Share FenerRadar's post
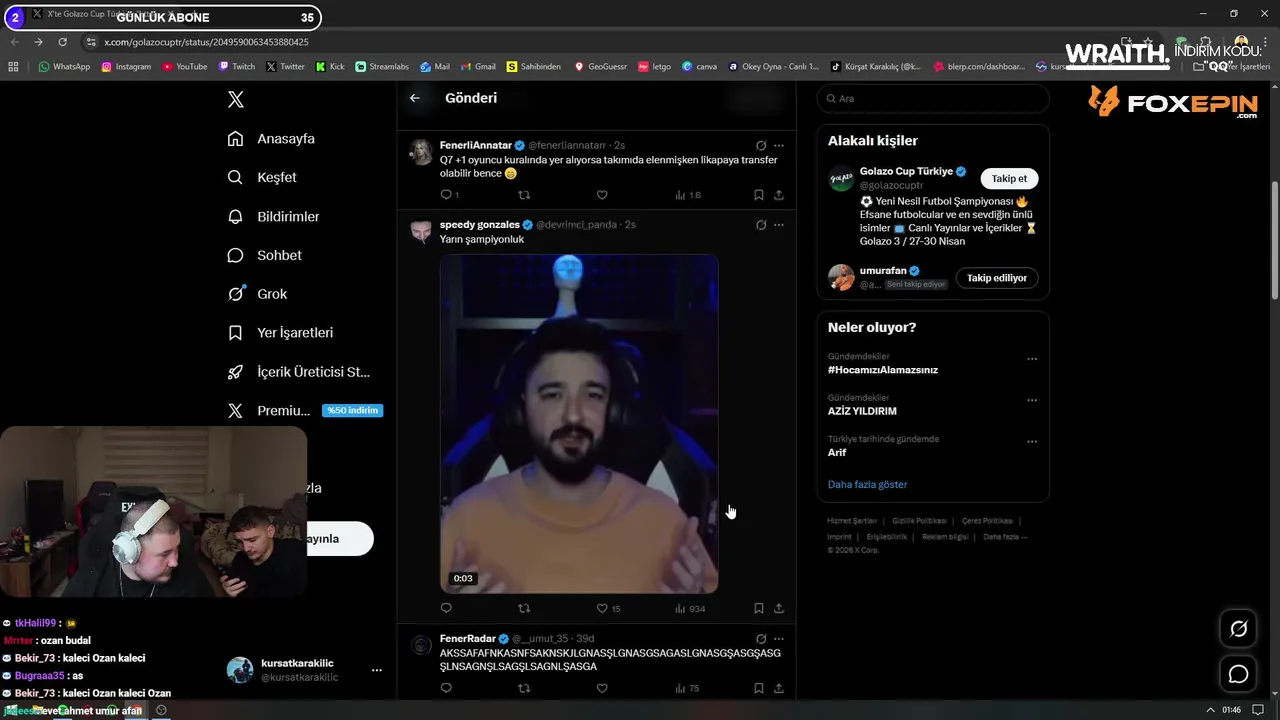The height and width of the screenshot is (720, 1280). tap(779, 688)
